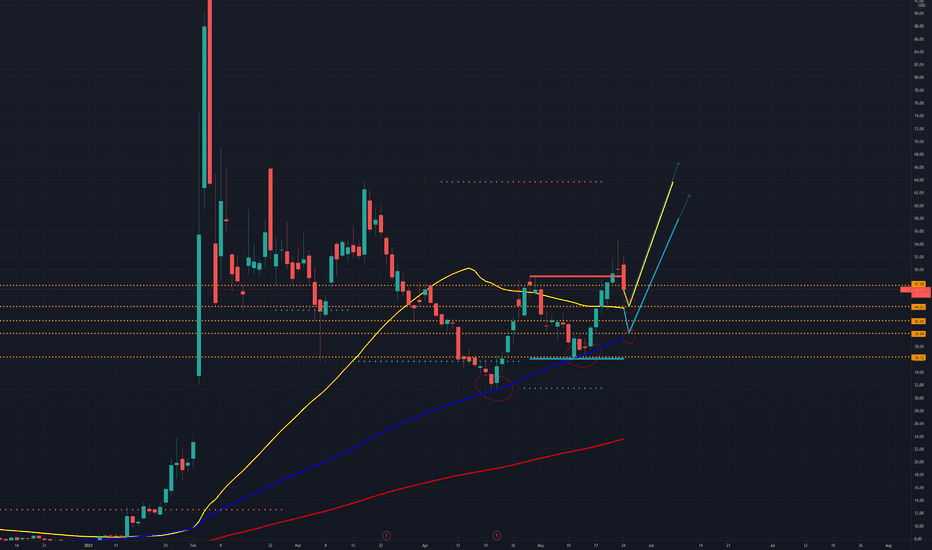The height and width of the screenshot is (550, 932).
Task: Click the 'Jul' label on time axis
Action: click(772, 545)
